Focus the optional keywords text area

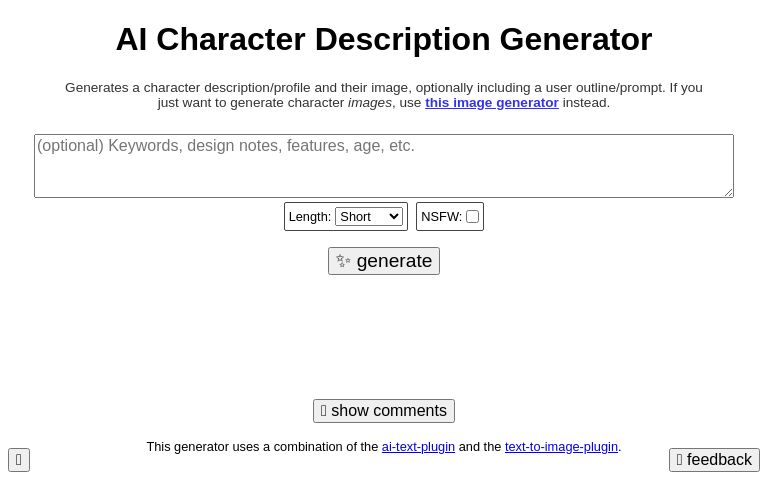point(384,166)
